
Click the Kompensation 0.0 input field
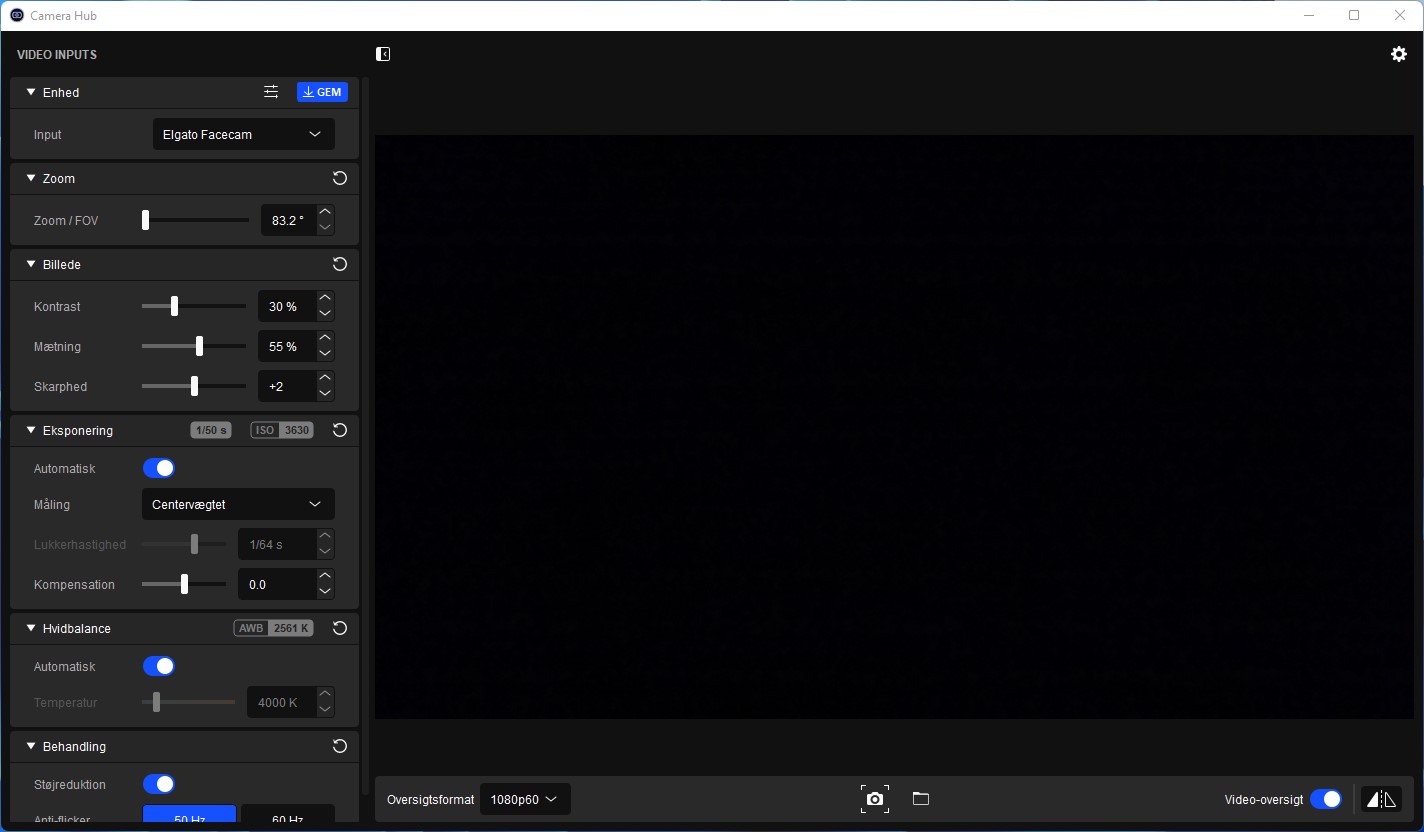pos(277,584)
